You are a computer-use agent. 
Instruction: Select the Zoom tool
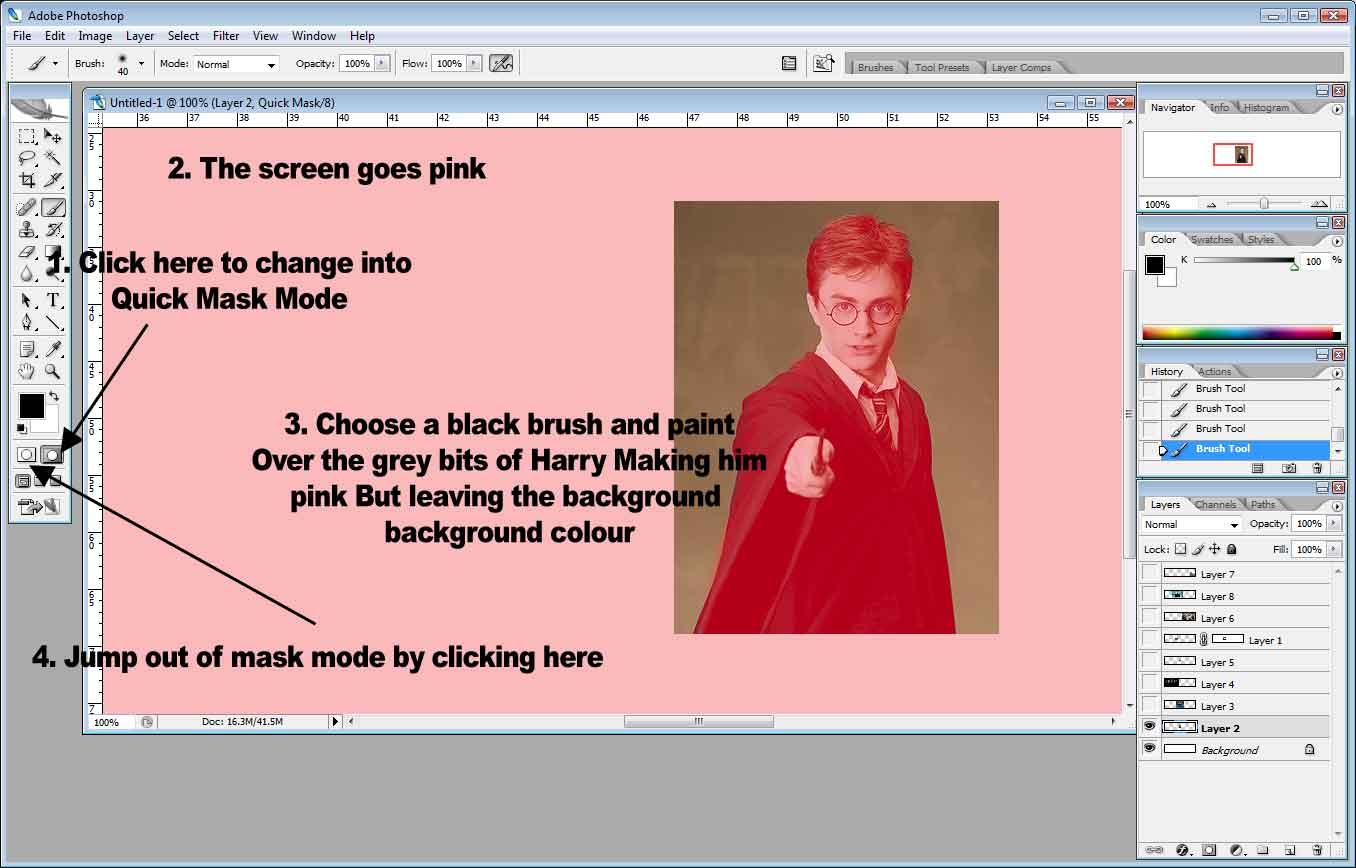[x=53, y=371]
